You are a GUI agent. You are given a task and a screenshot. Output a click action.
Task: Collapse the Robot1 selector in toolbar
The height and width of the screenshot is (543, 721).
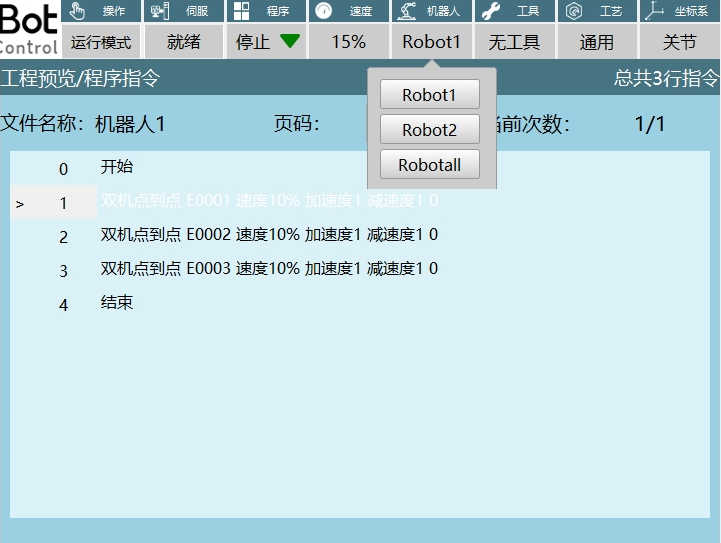[x=431, y=42]
